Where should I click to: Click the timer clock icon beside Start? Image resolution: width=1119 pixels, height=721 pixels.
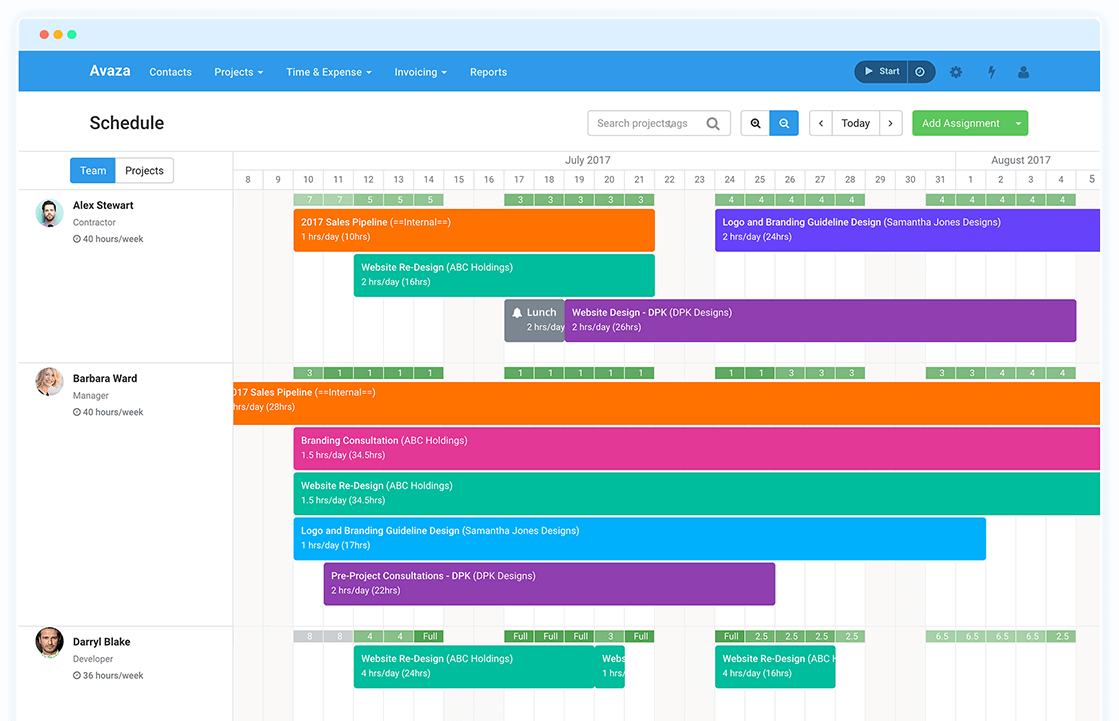coord(920,72)
